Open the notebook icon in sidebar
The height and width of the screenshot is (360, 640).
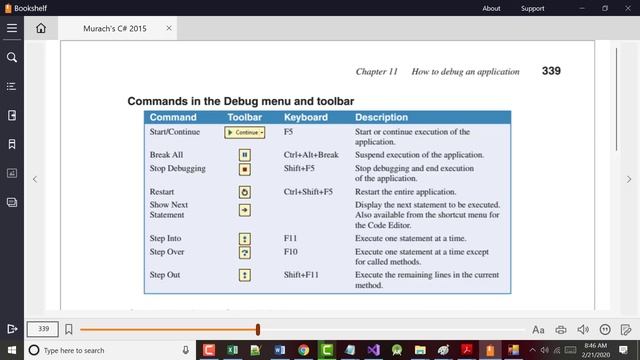tap(12, 116)
